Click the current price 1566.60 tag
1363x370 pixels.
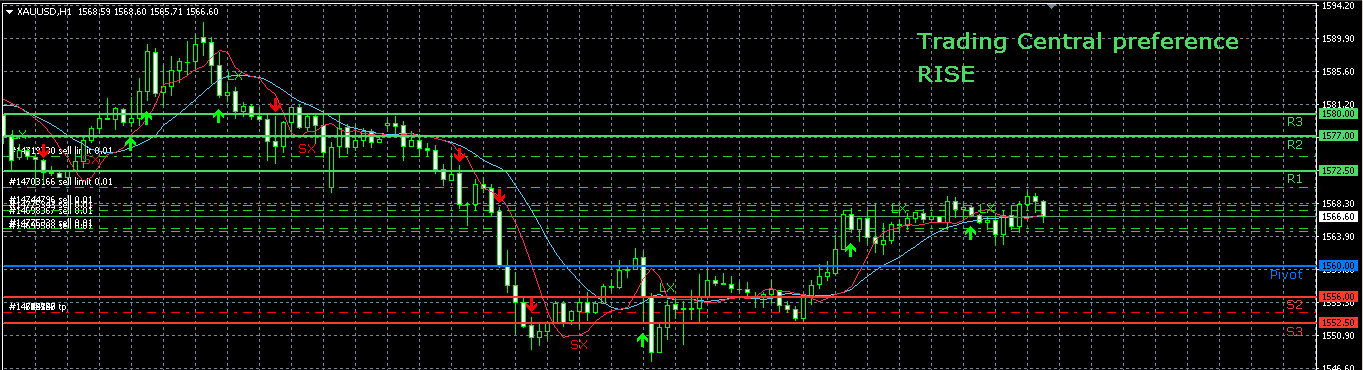pyautogui.click(x=1338, y=216)
